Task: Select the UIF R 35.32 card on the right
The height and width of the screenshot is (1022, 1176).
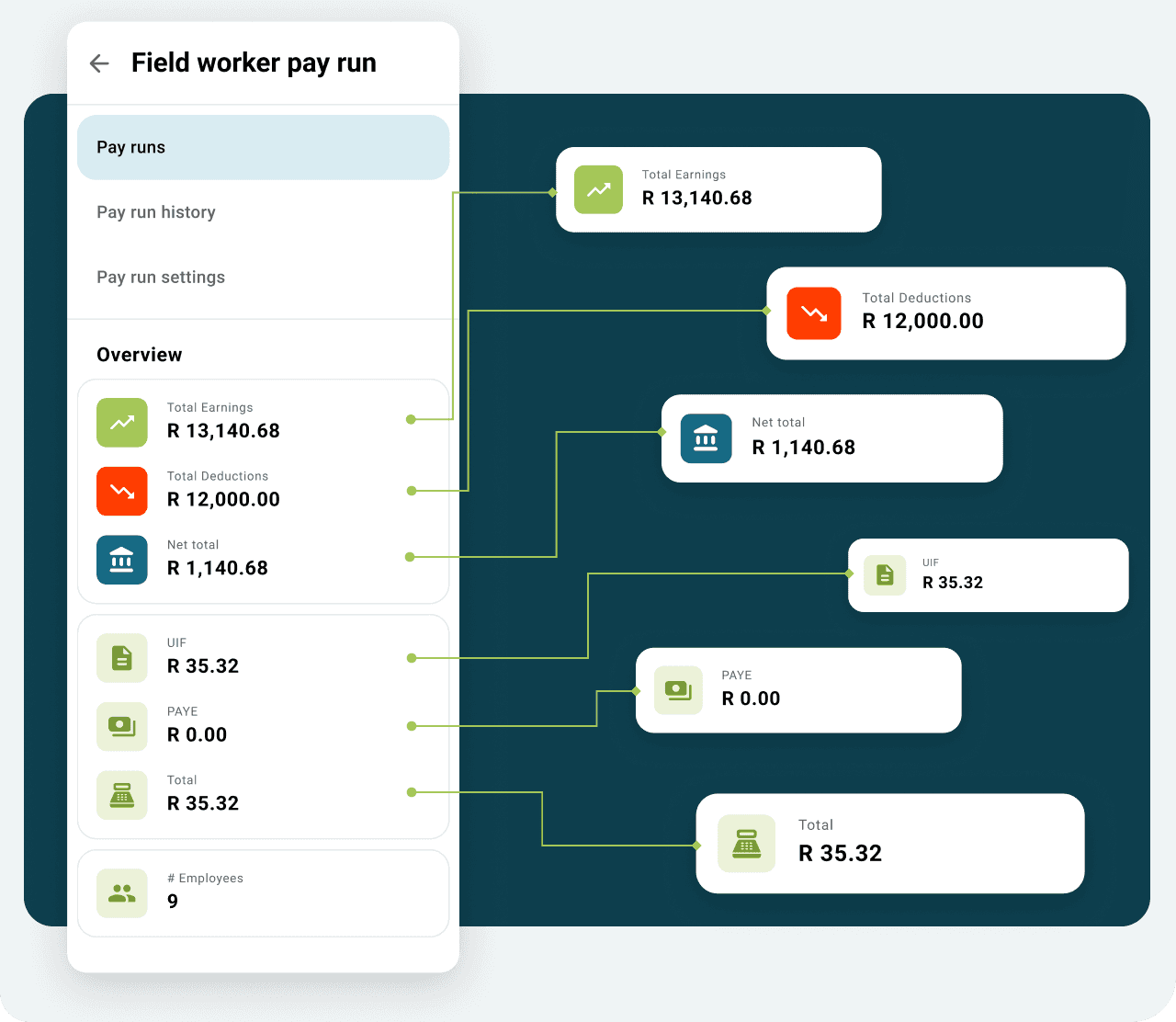Action: pos(988,574)
